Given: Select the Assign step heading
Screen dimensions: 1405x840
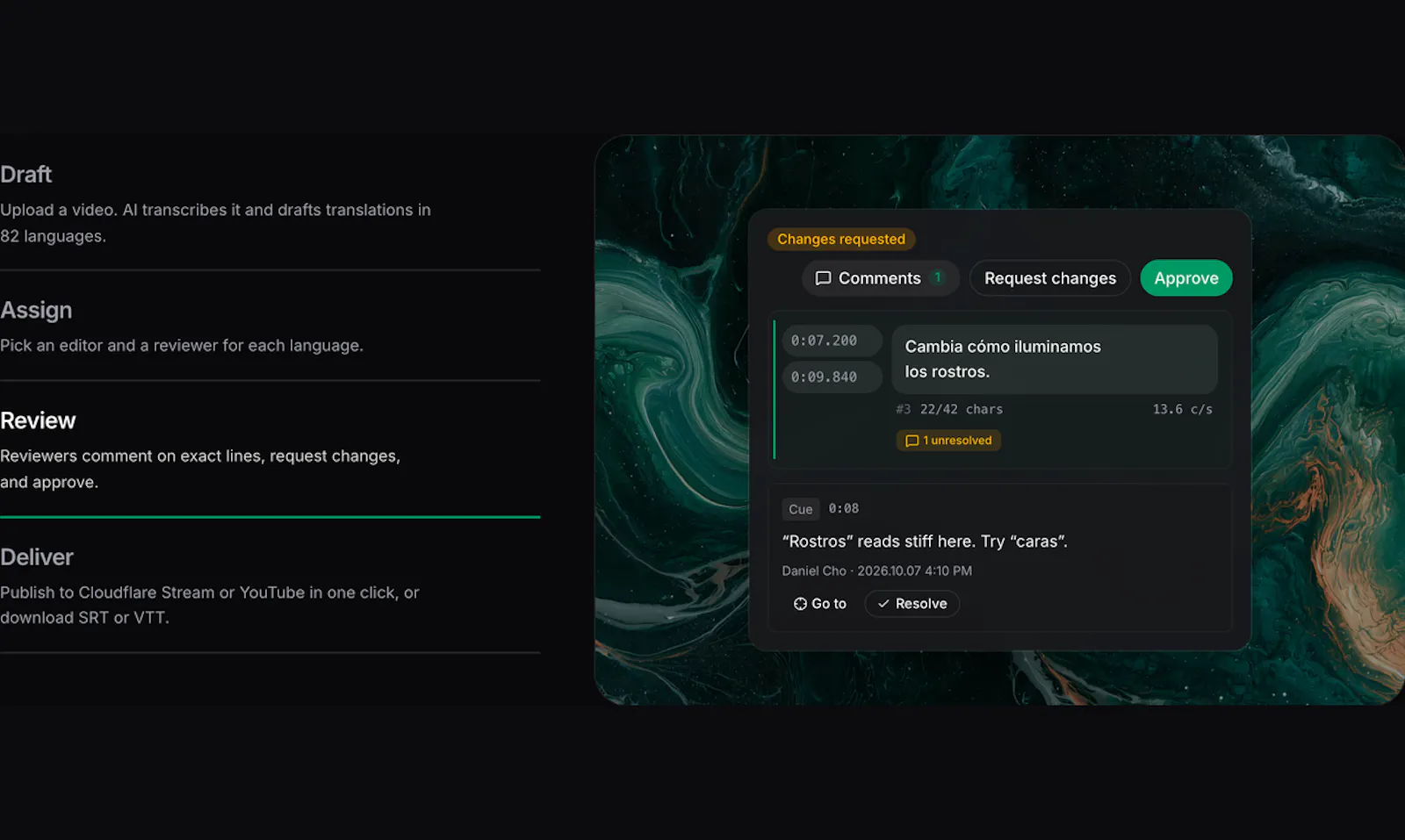Looking at the screenshot, I should [36, 311].
